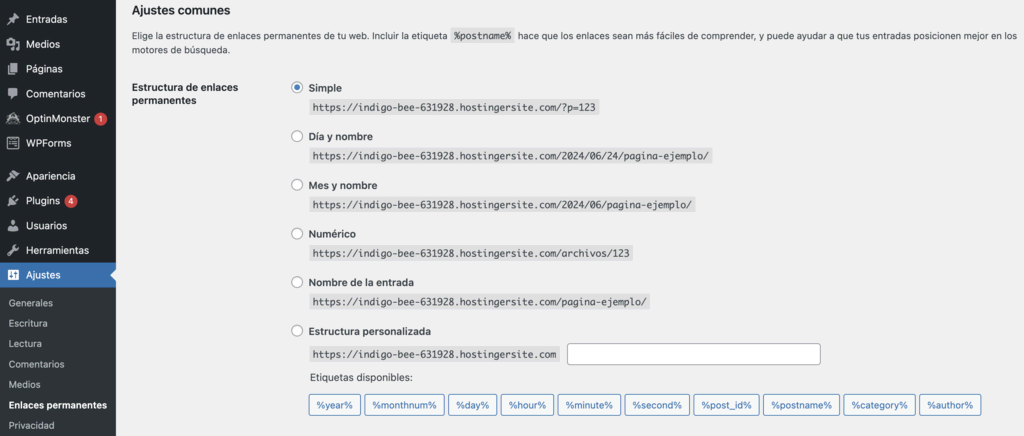Viewport: 1024px width, 436px height.
Task: Select the Simple permalink radio button
Action: [297, 88]
